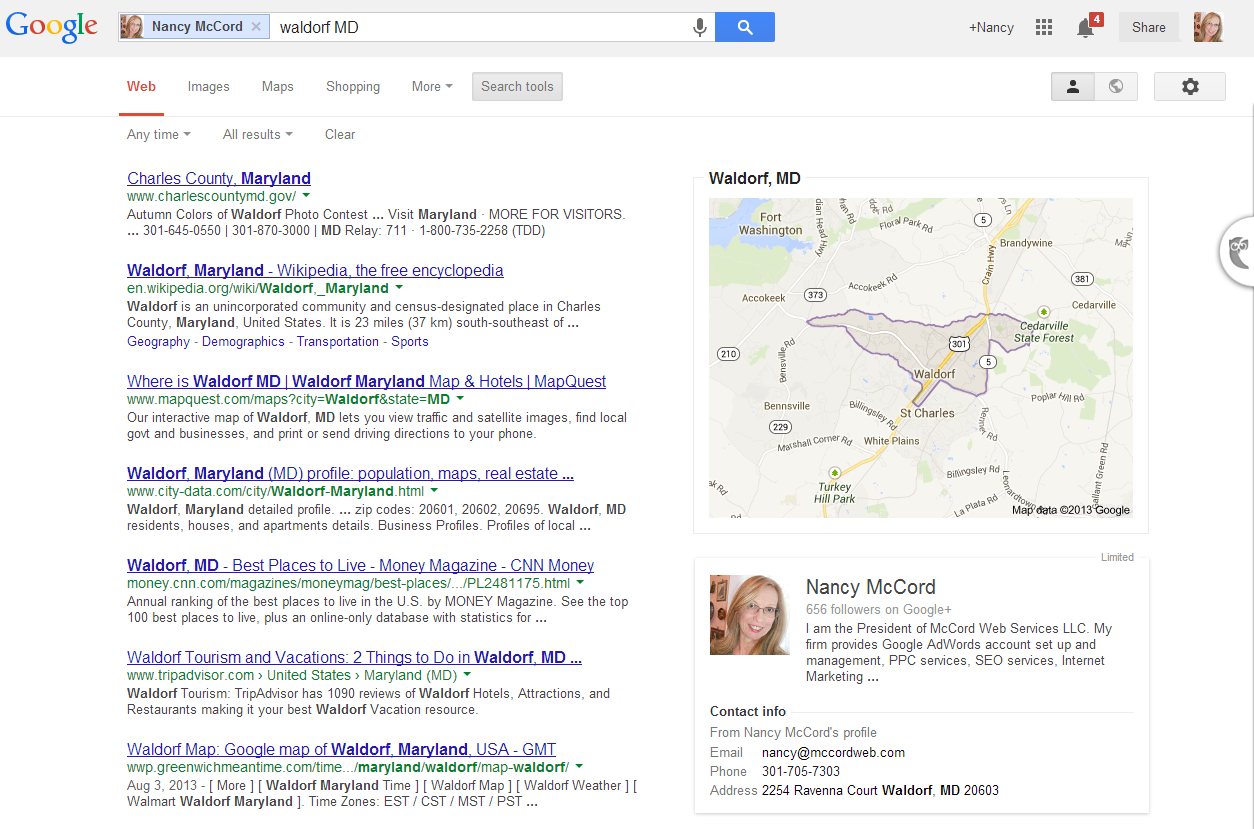1254x829 pixels.
Task: Click the Share button
Action: tap(1148, 27)
